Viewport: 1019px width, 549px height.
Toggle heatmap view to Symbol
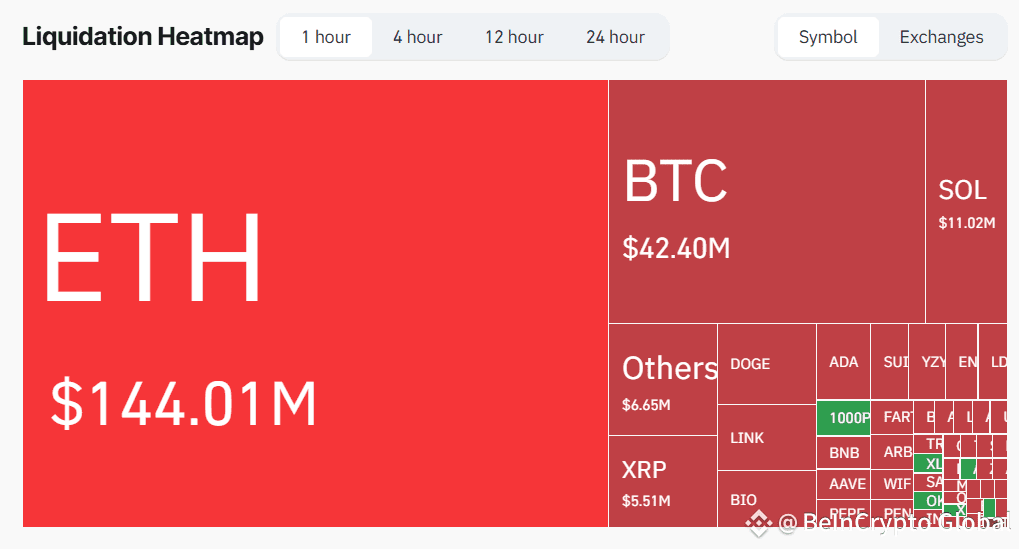tap(828, 37)
